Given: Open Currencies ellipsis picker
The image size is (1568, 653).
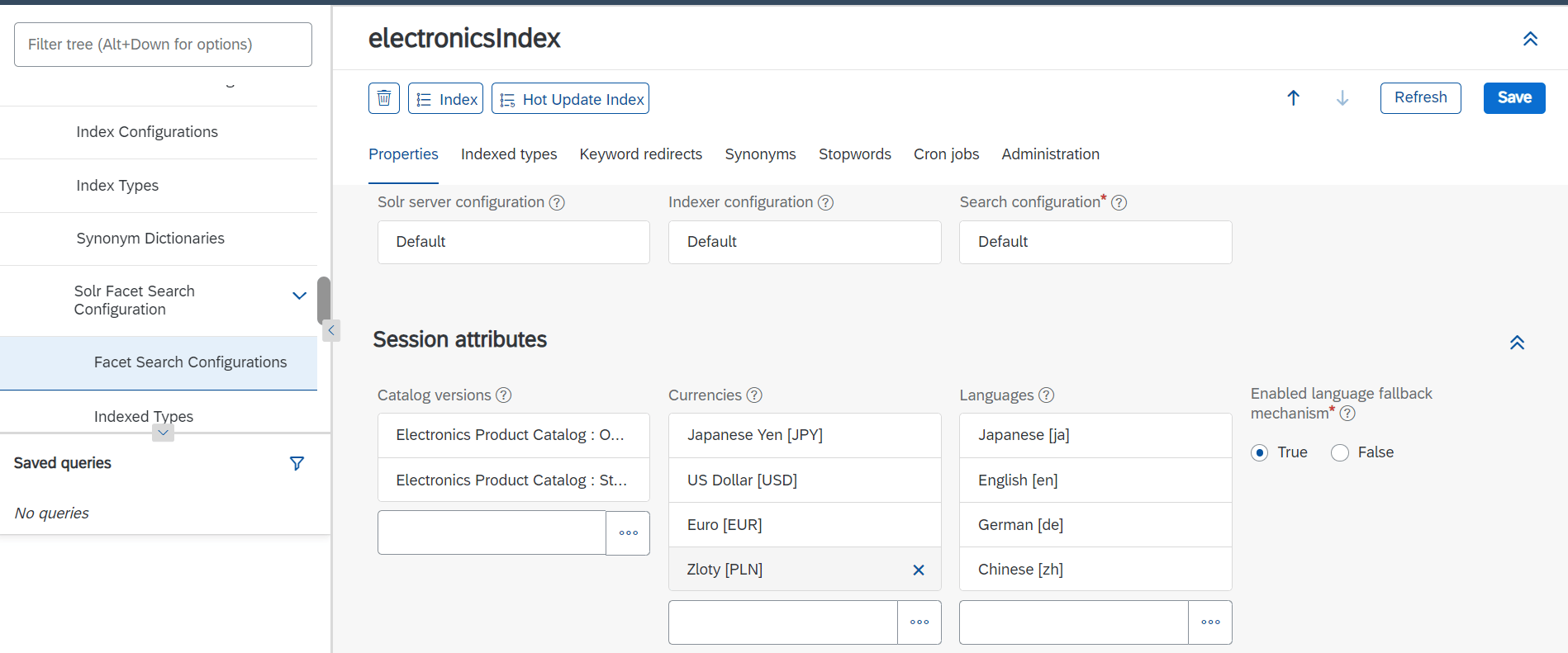Looking at the screenshot, I should click(919, 622).
